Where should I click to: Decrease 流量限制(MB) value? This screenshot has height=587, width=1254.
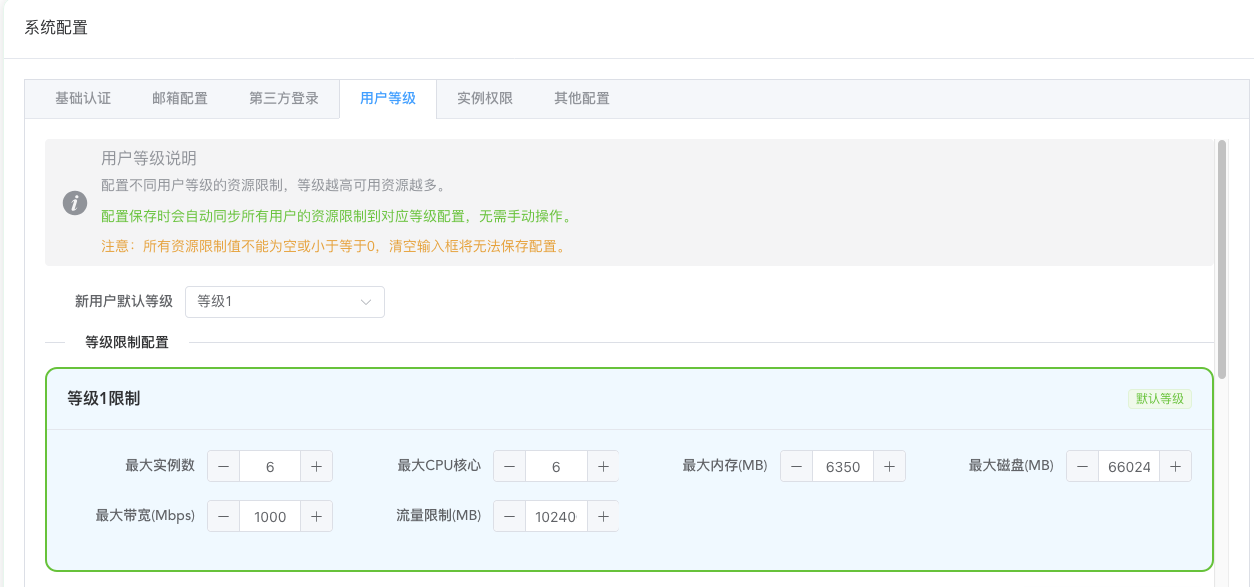(x=510, y=516)
